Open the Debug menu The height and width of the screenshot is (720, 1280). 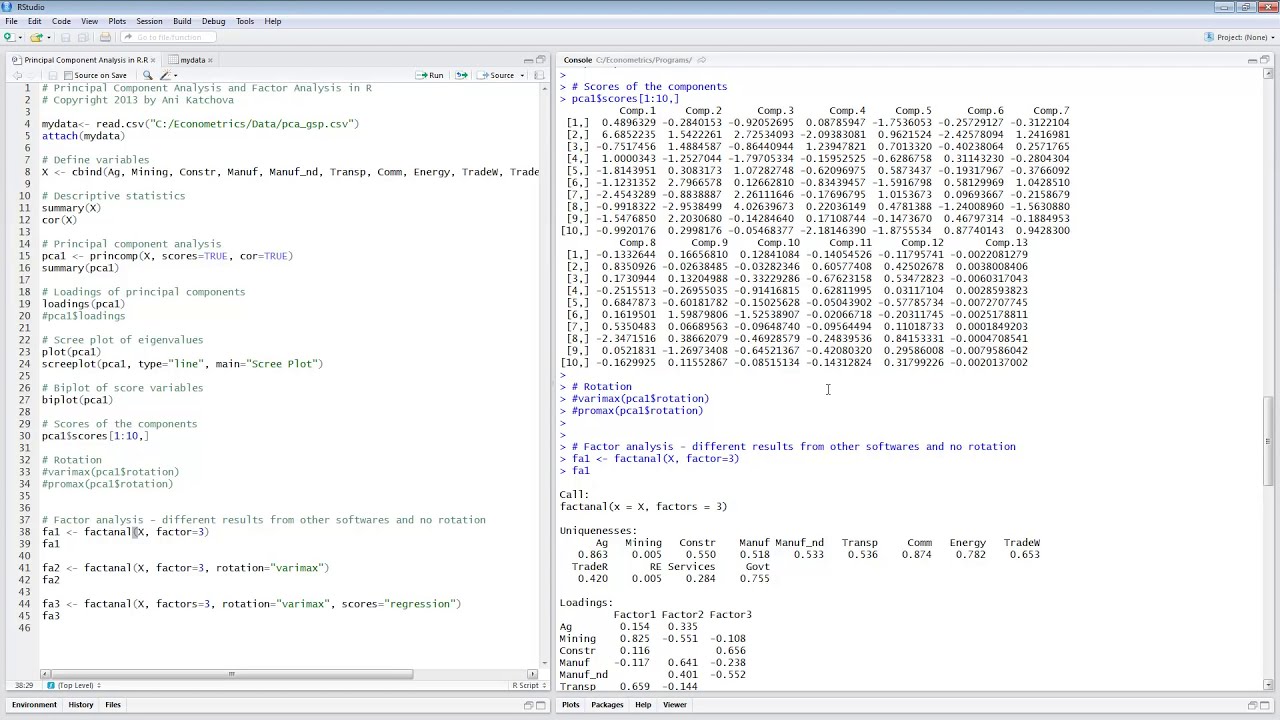(213, 21)
